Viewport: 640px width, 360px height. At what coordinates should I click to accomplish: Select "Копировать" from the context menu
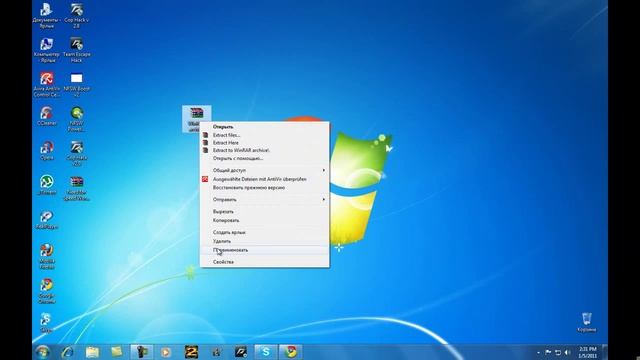264,220
